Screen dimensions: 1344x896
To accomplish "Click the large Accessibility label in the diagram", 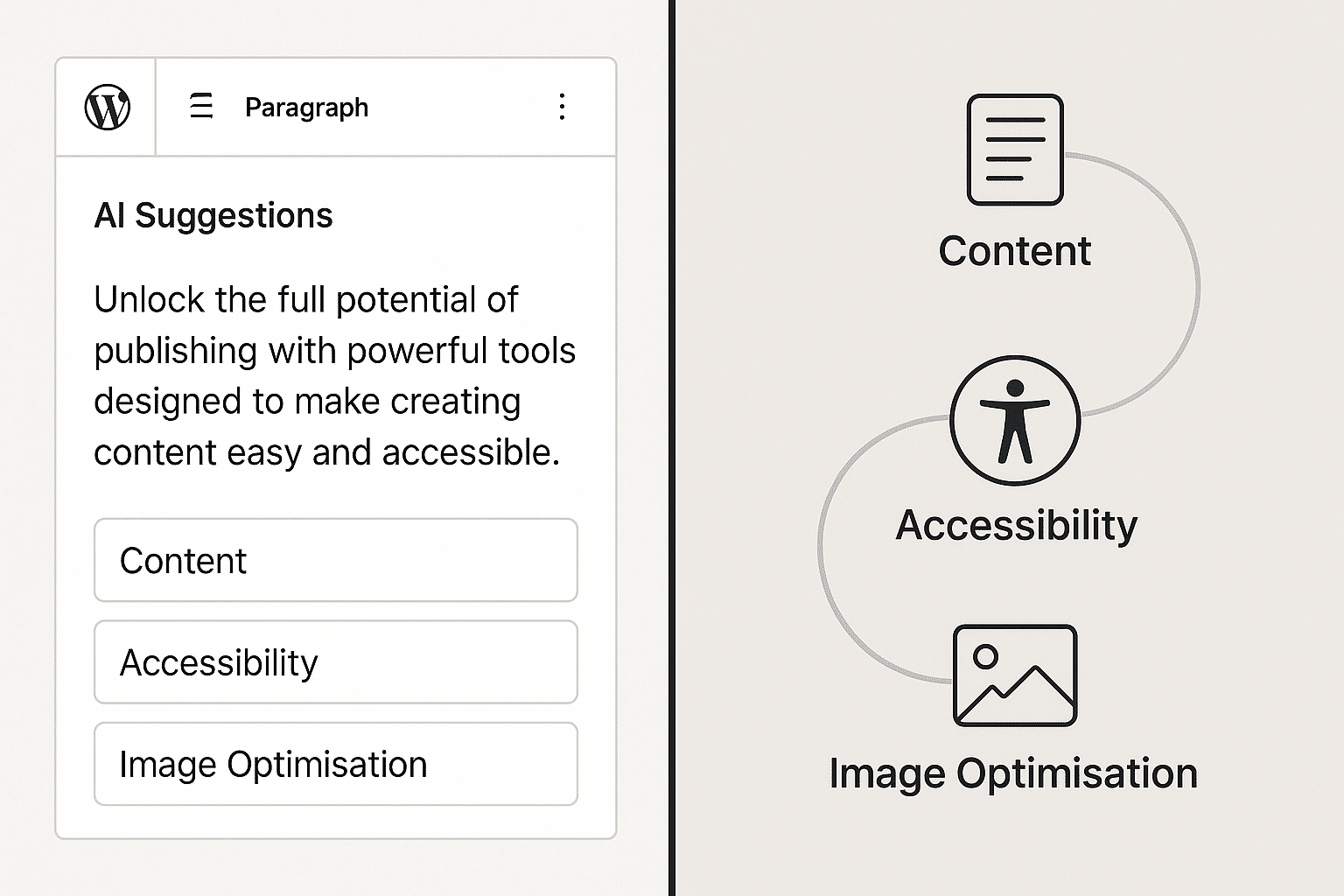I will [x=1016, y=526].
